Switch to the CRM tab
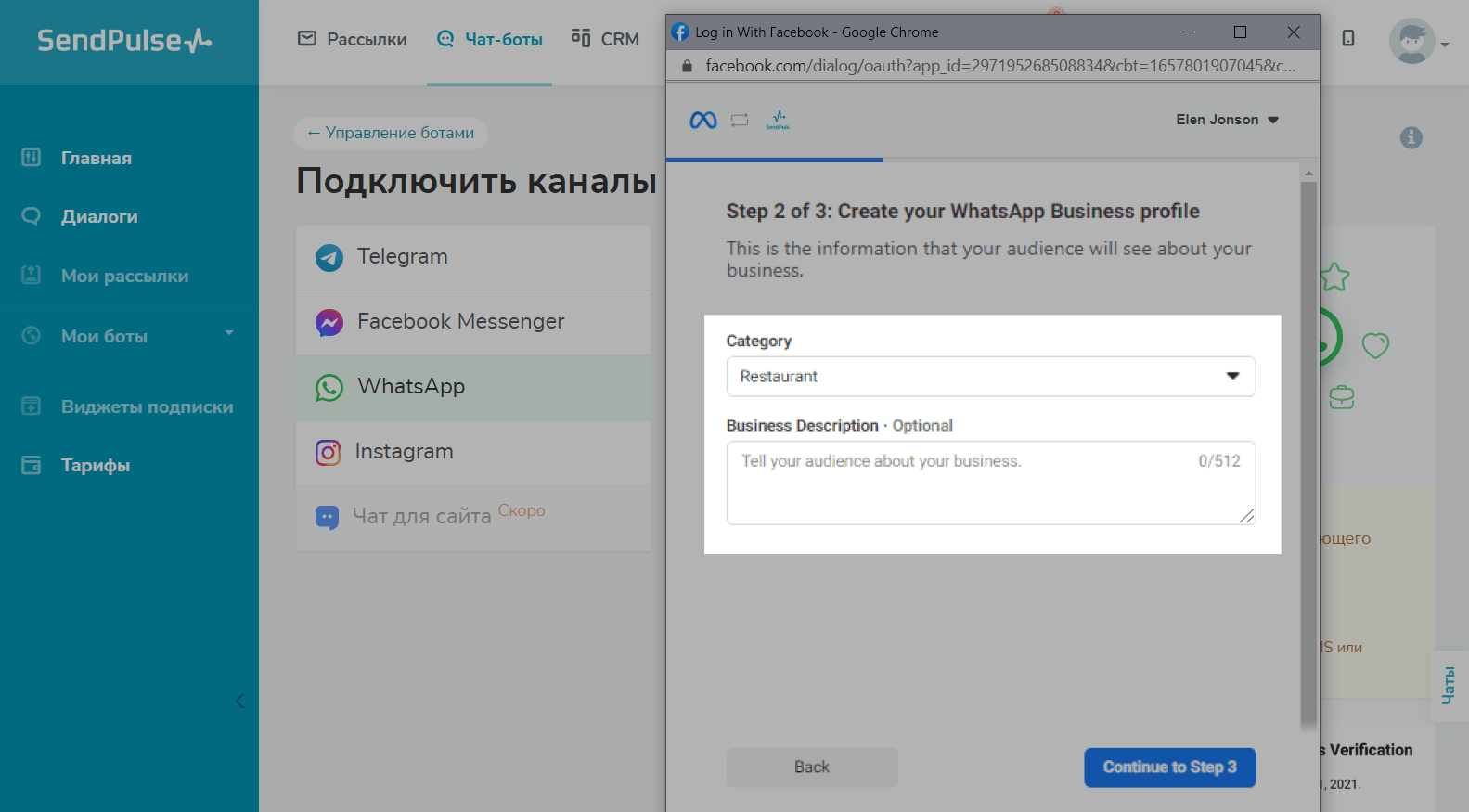Screen dimensions: 1469x812 coord(605,39)
